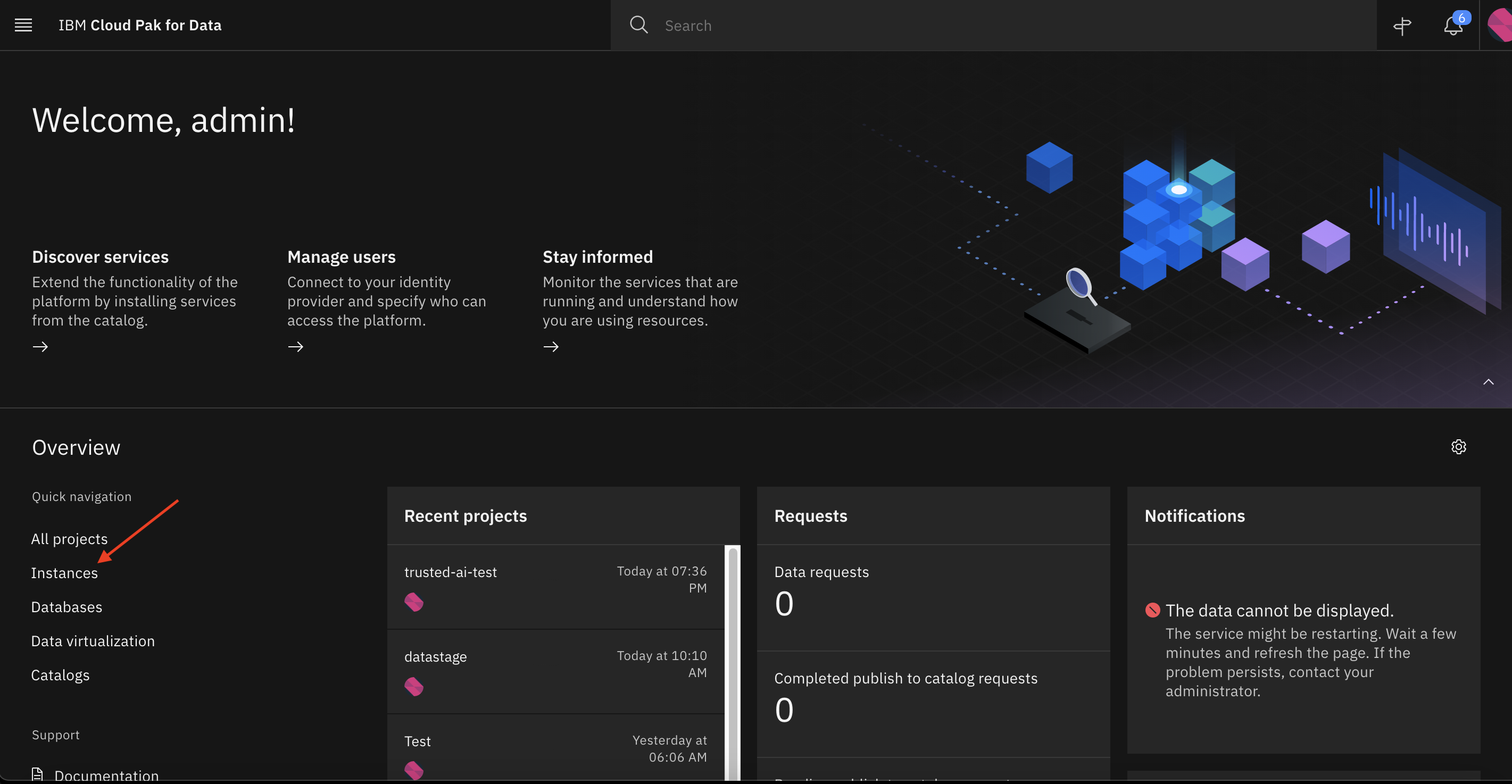Open the Test project
The image size is (1512, 784).
click(418, 741)
